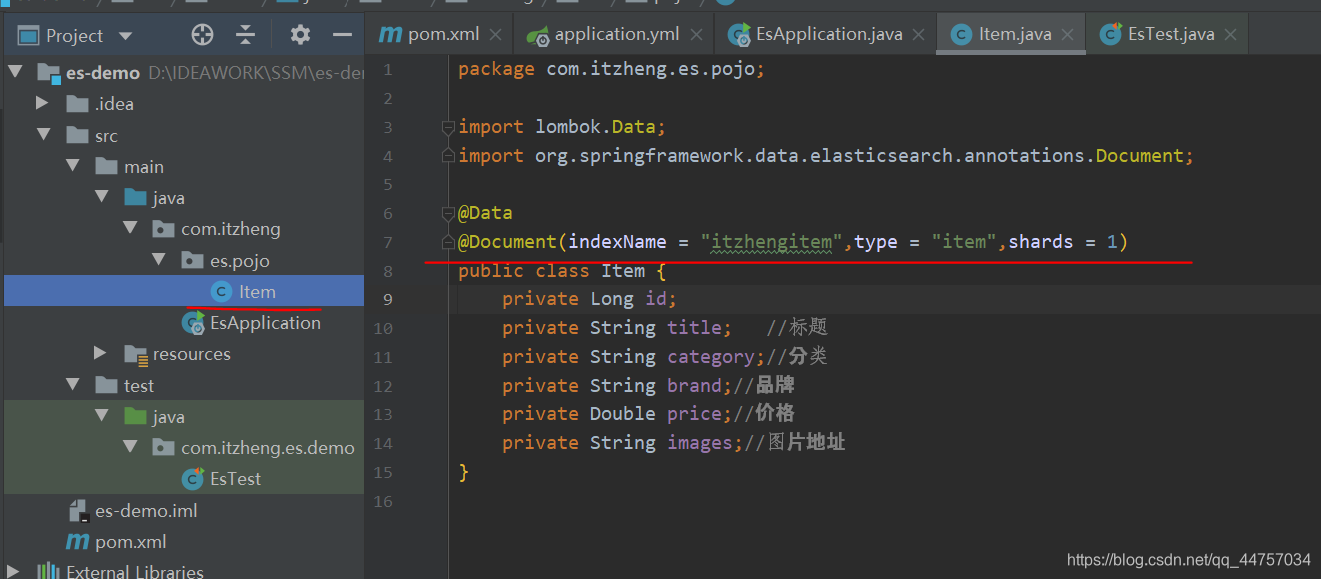The image size is (1321, 579).
Task: Collapse the es.pojo package arrow
Action: [158, 260]
